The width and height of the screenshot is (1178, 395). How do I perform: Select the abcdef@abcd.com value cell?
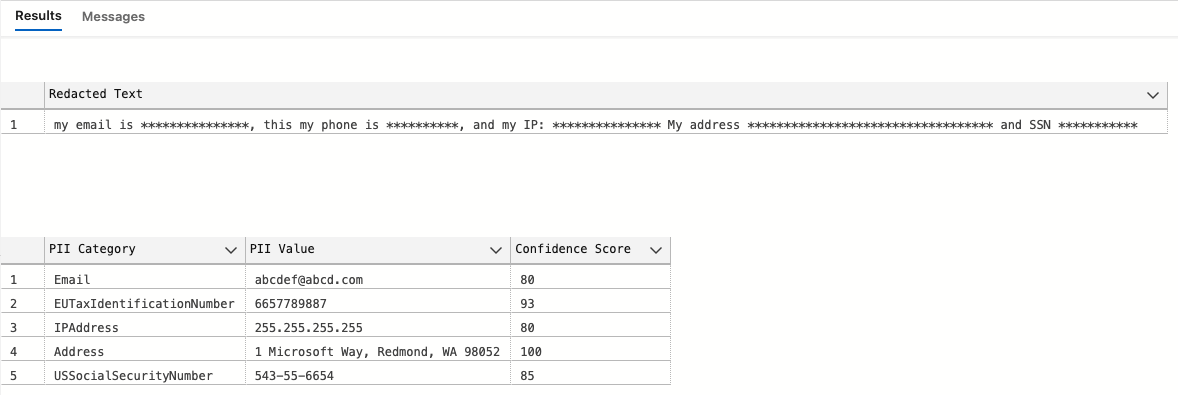(x=378, y=279)
